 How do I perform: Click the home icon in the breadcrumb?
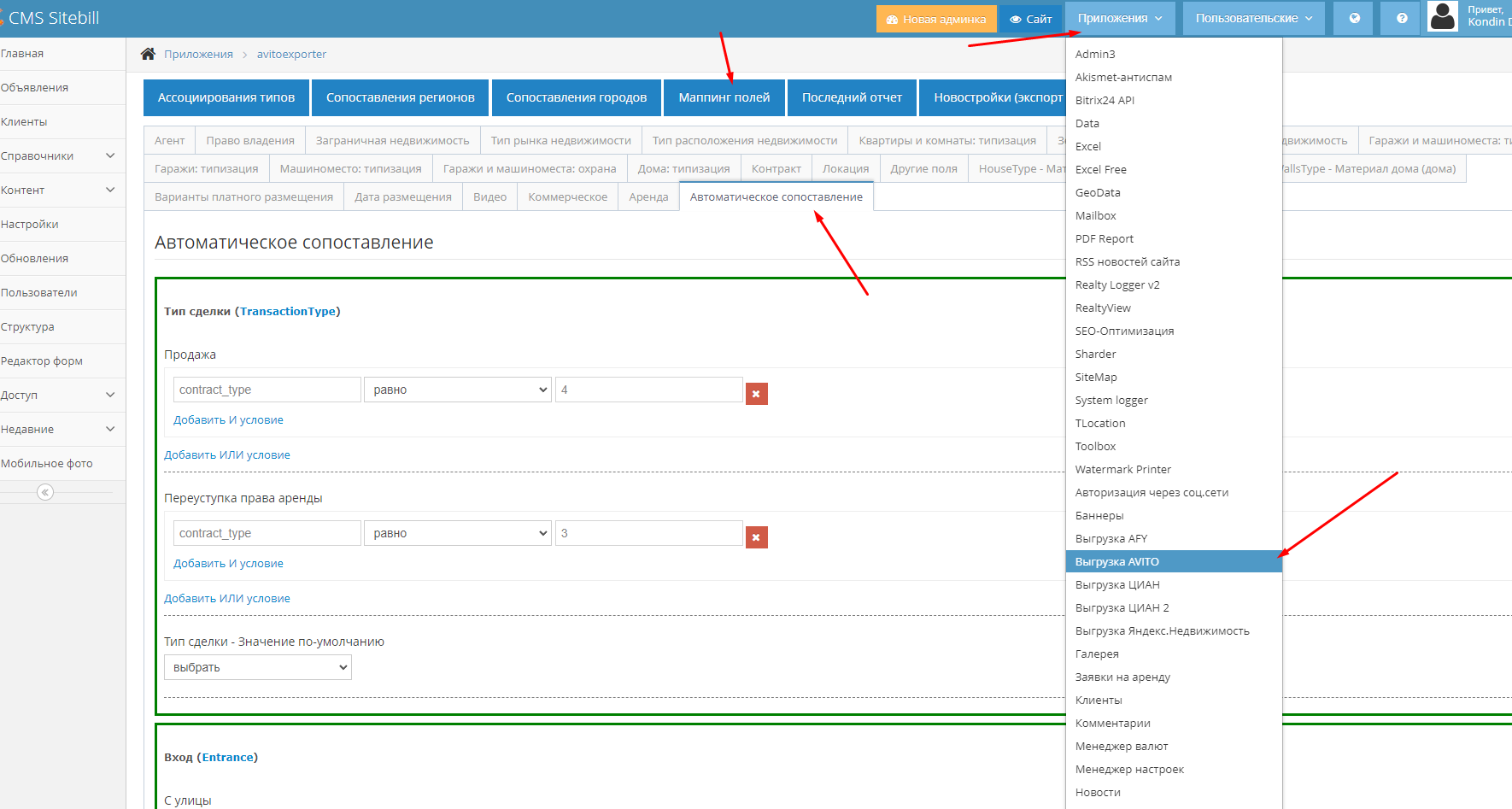point(148,54)
